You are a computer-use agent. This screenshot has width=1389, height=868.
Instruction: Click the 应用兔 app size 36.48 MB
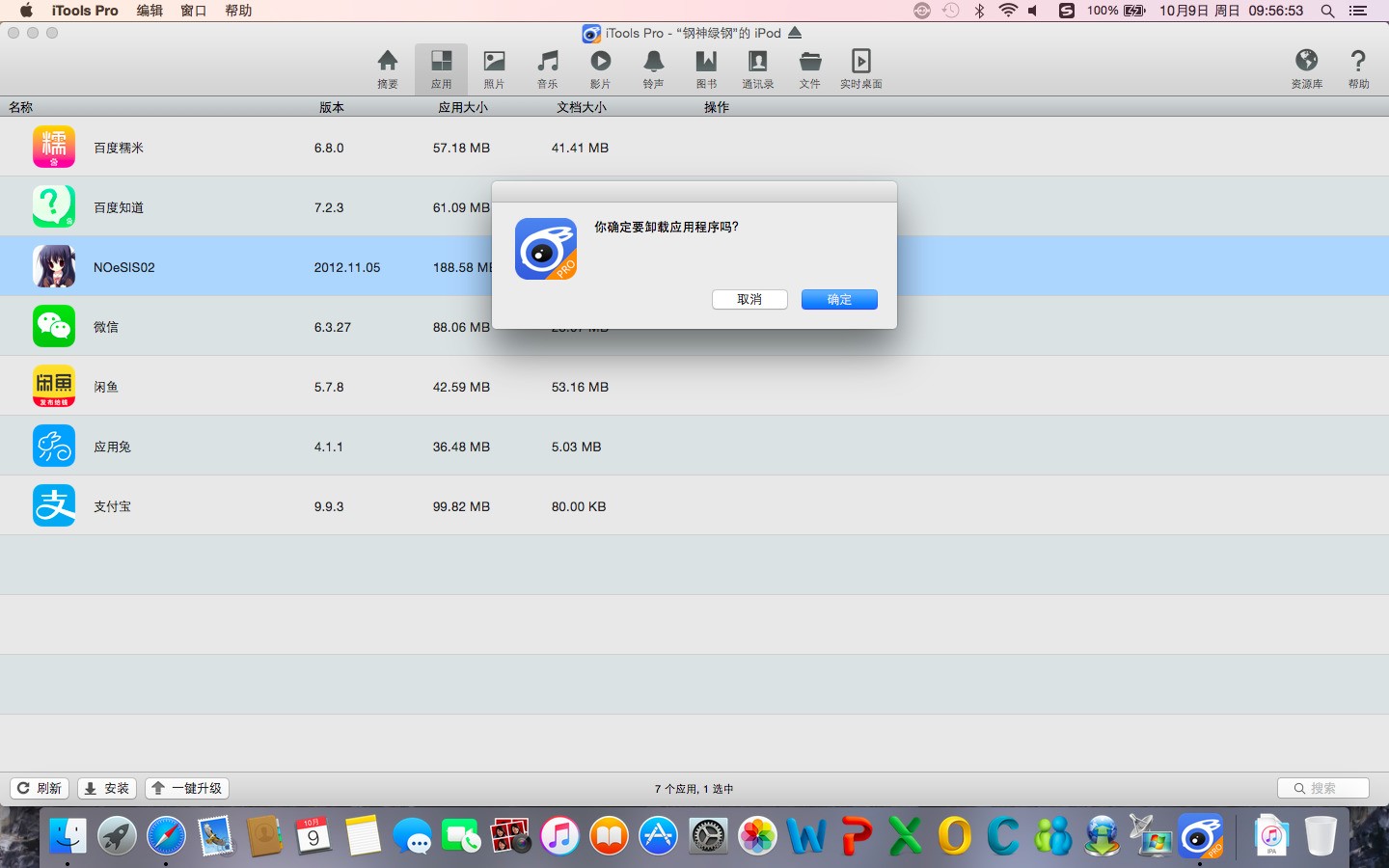tap(461, 447)
